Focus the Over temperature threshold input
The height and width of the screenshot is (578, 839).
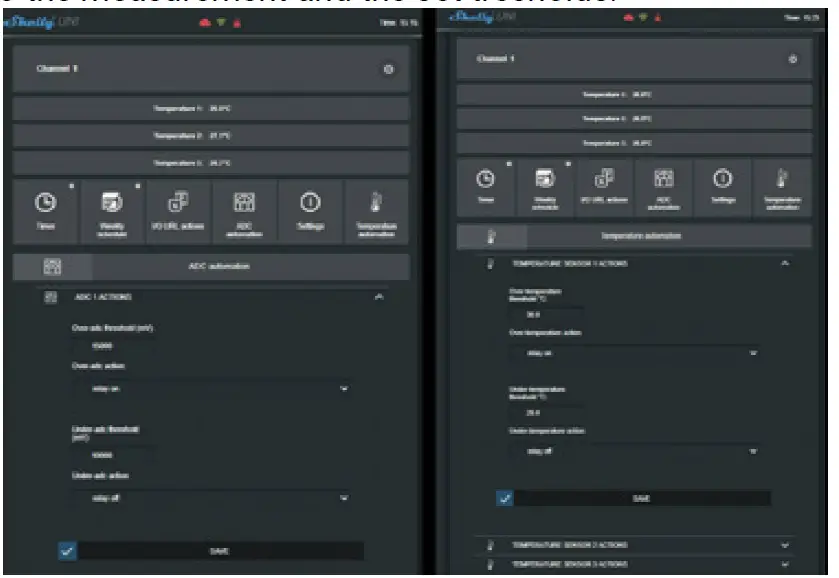point(546,315)
